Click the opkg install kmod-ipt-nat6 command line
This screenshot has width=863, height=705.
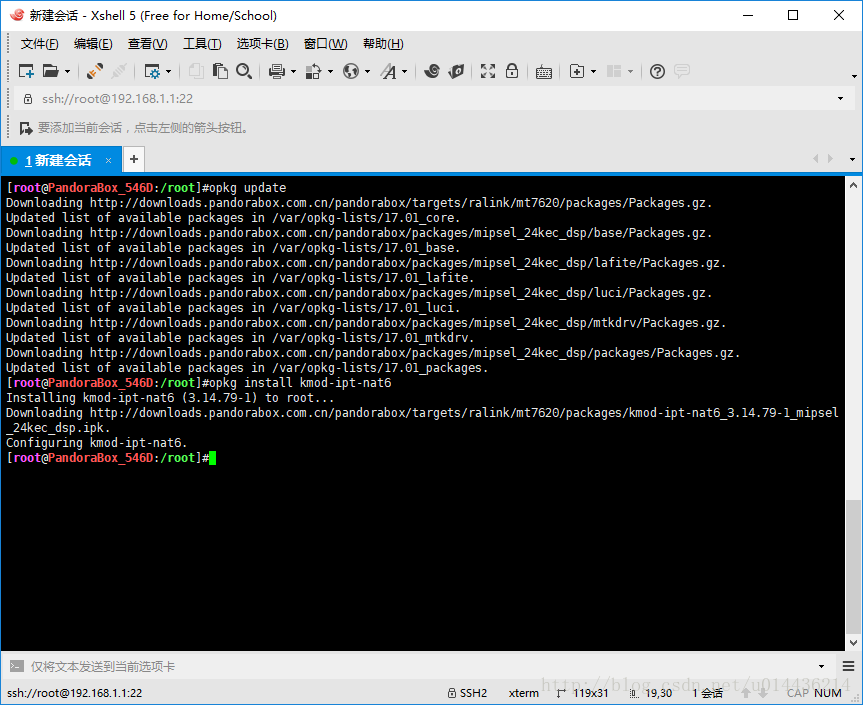[x=301, y=382]
